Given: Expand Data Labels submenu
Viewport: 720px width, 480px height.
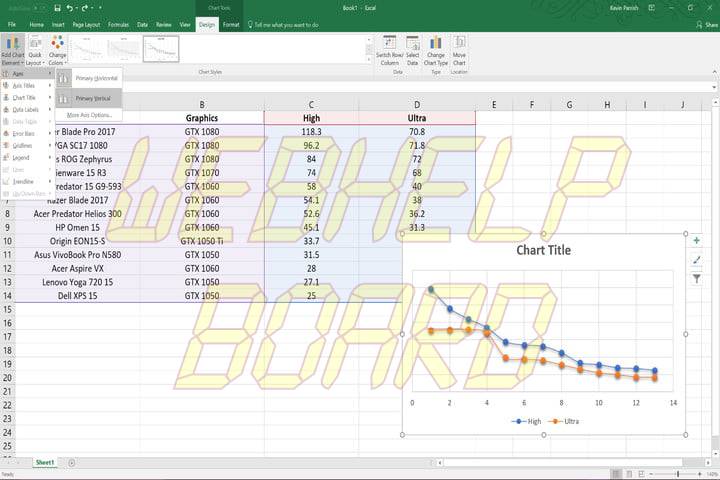Looking at the screenshot, I should tap(28, 109).
